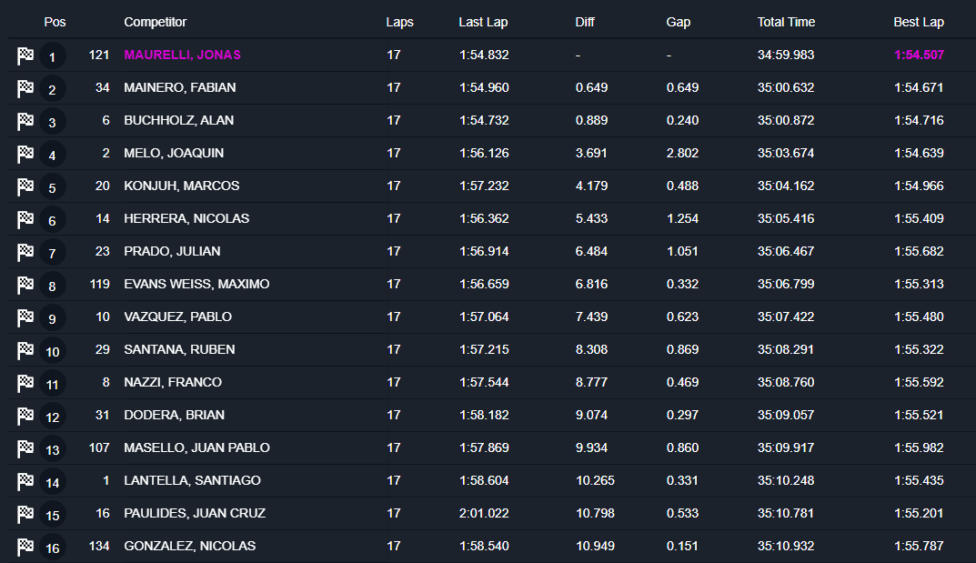Screen dimensions: 976x563
Task: Click the Total Time column header
Action: point(786,22)
